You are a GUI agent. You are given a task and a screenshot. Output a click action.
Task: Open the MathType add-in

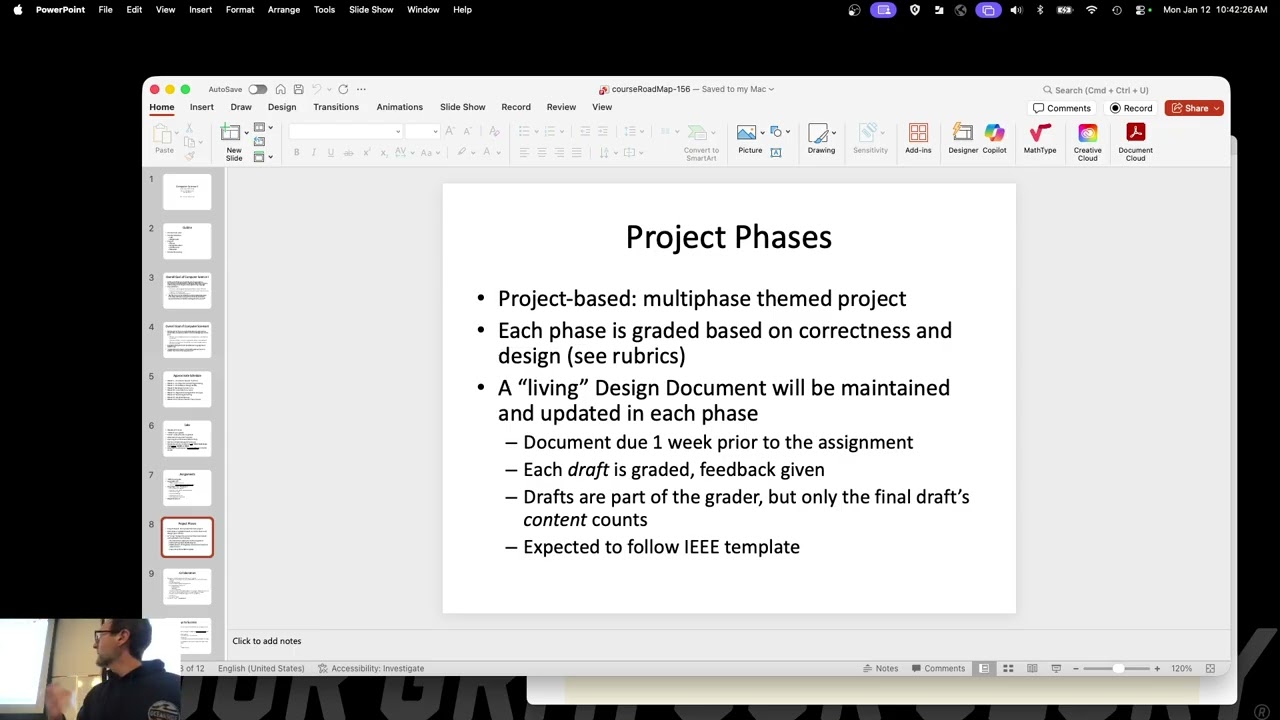(1040, 139)
